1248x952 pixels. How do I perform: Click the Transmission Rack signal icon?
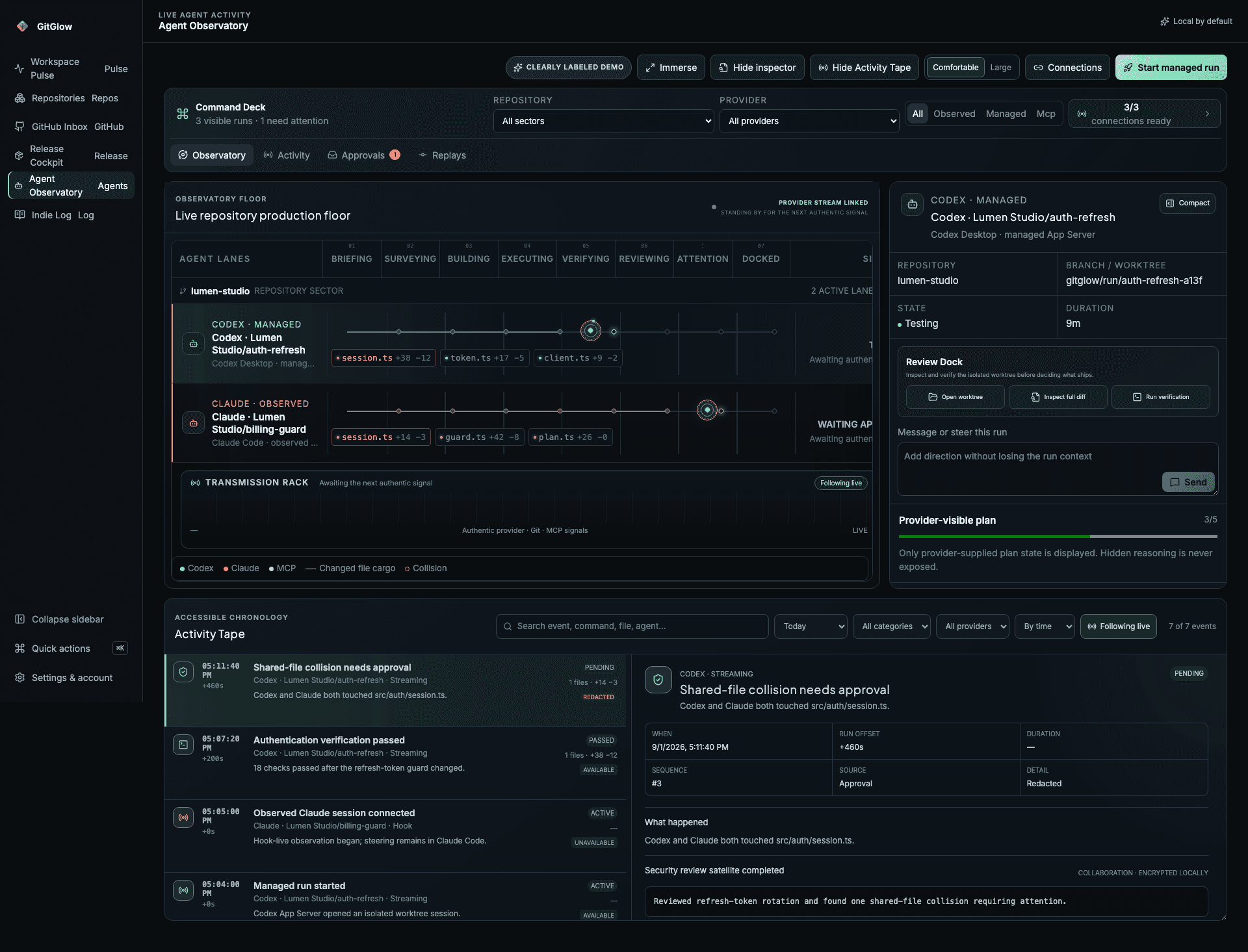coord(195,483)
